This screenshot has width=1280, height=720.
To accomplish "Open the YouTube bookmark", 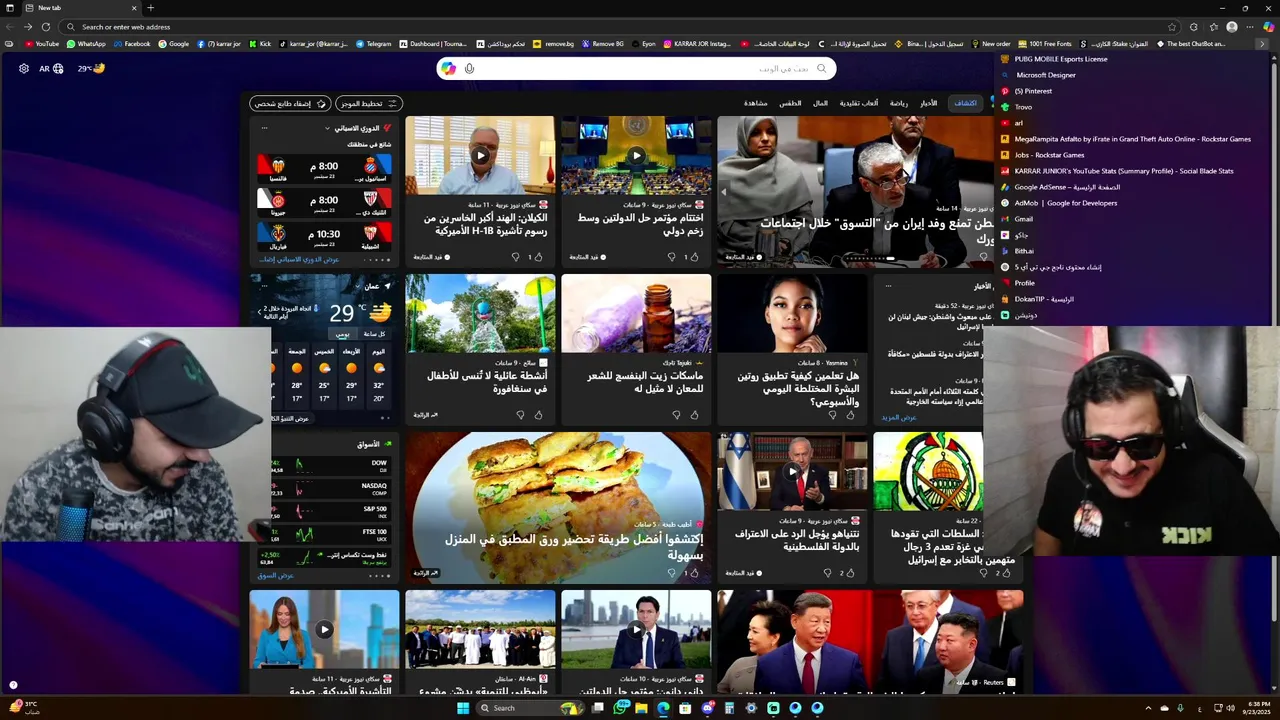I will pos(42,44).
